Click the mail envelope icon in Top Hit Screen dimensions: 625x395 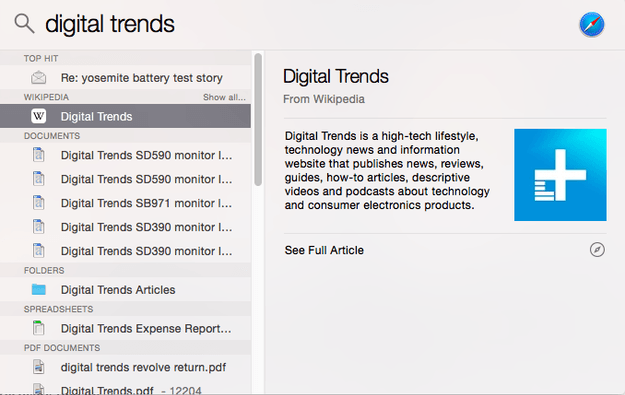(x=39, y=77)
